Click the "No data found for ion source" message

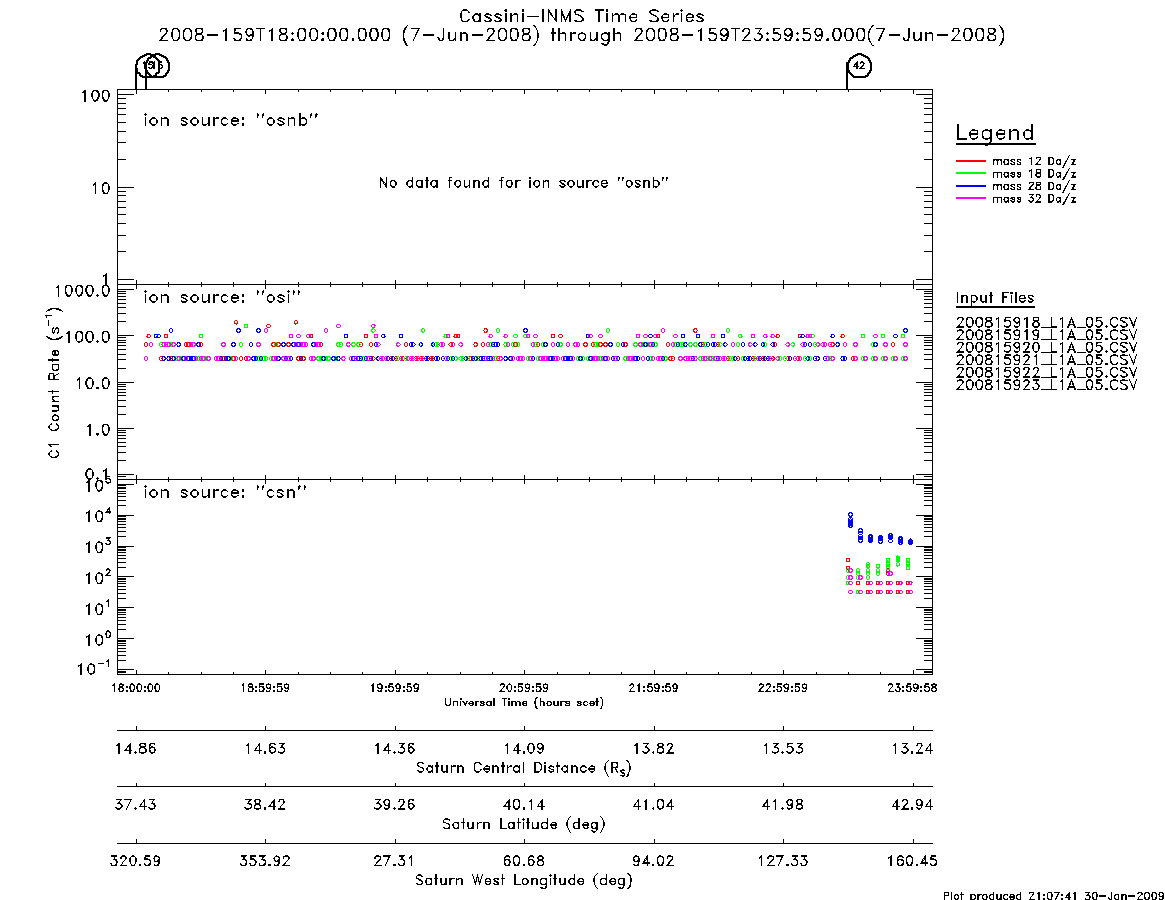point(524,183)
